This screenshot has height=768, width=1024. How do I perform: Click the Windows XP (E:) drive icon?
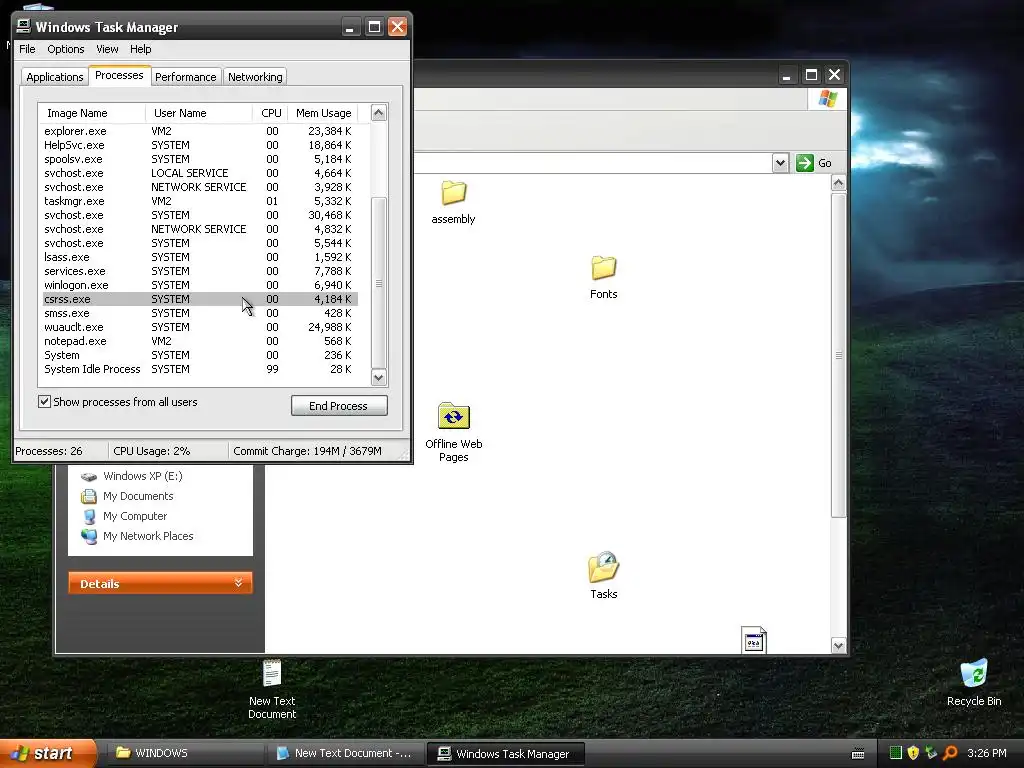(89, 476)
